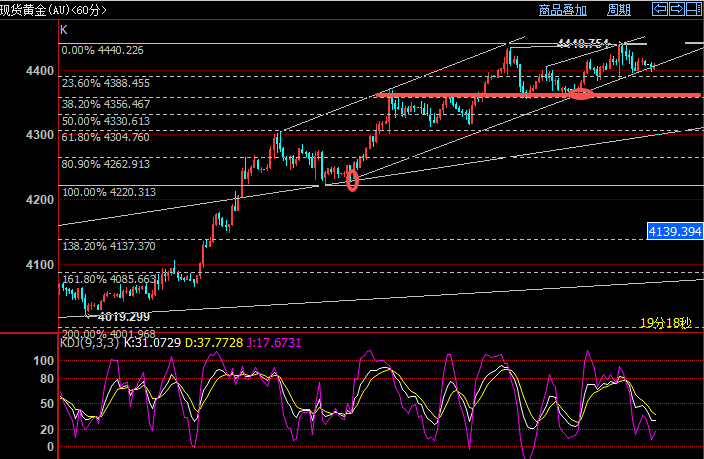Image resolution: width=704 pixels, height=459 pixels.
Task: Click the 4200 price axis label
Action: [40, 200]
